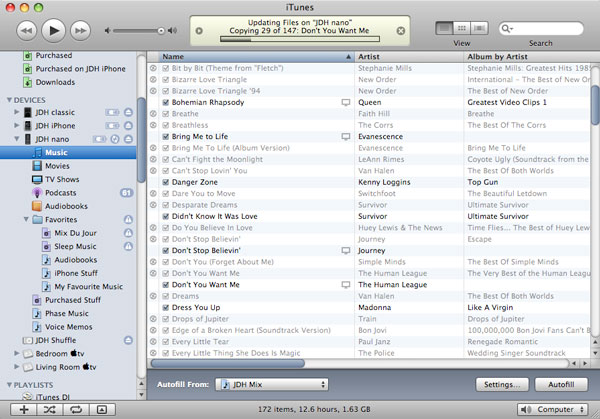
Task: Toggle Breathe by Faith Hill checkbox
Action: click(166, 114)
